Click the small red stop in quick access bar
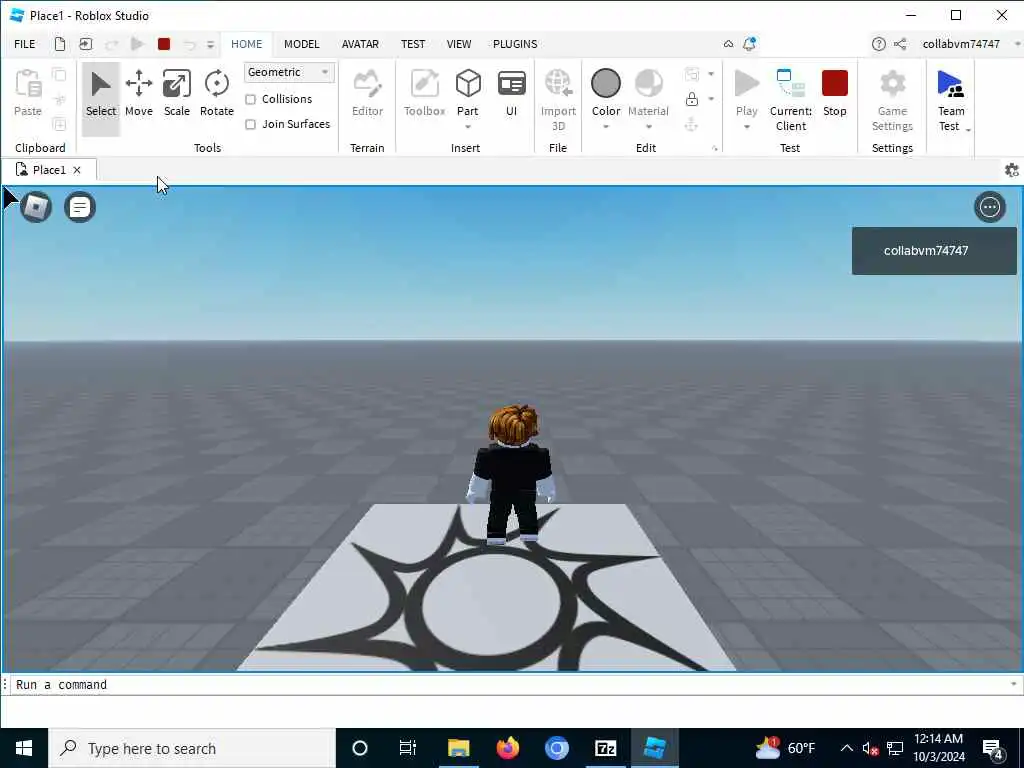Image resolution: width=1024 pixels, height=768 pixels. click(x=164, y=44)
